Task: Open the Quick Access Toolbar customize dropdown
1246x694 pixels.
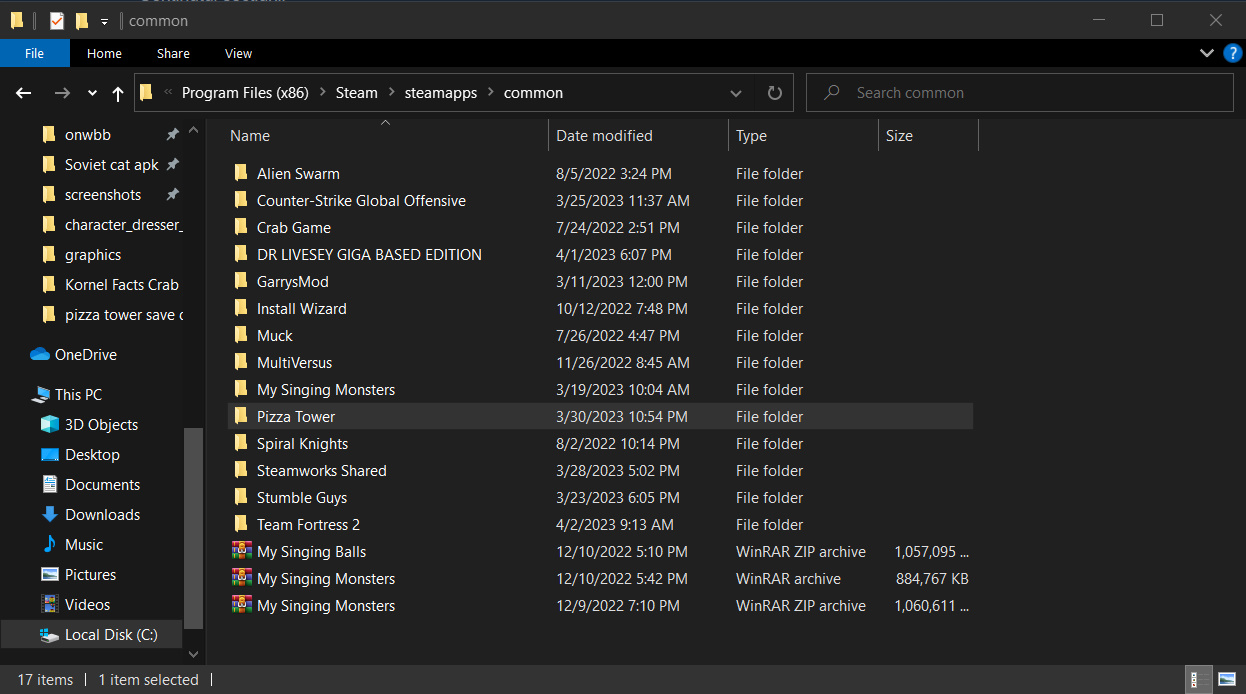Action: point(104,21)
